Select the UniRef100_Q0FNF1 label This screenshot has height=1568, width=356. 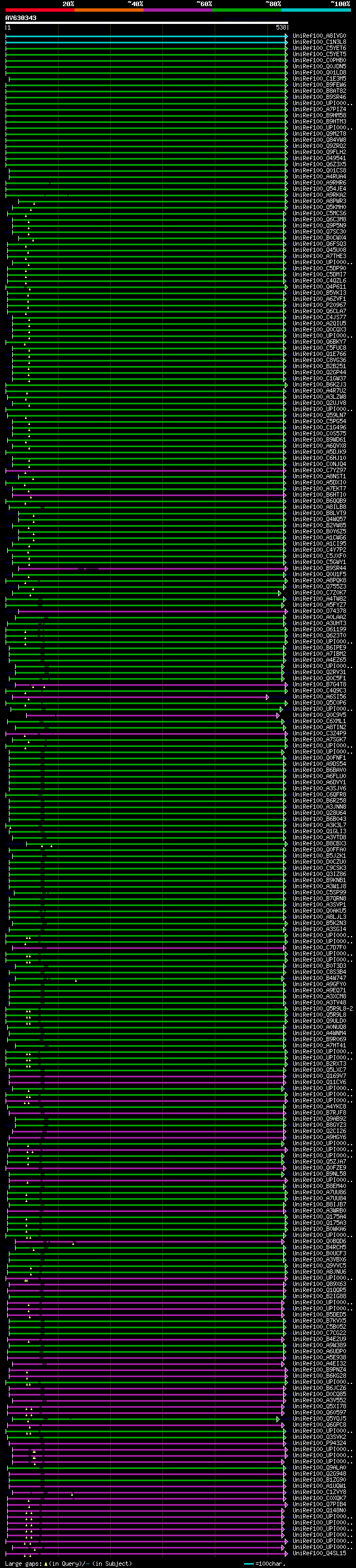pos(319,758)
